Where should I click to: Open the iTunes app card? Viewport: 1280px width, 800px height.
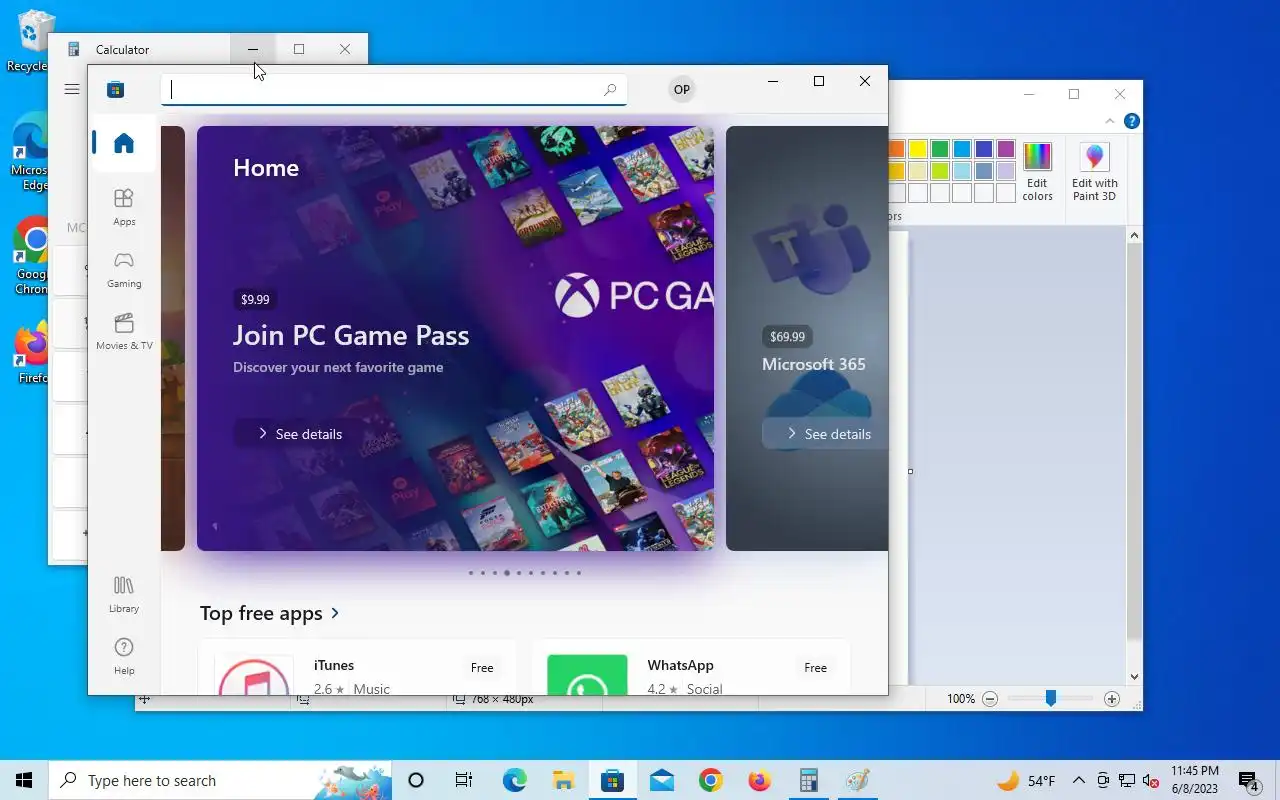[357, 667]
